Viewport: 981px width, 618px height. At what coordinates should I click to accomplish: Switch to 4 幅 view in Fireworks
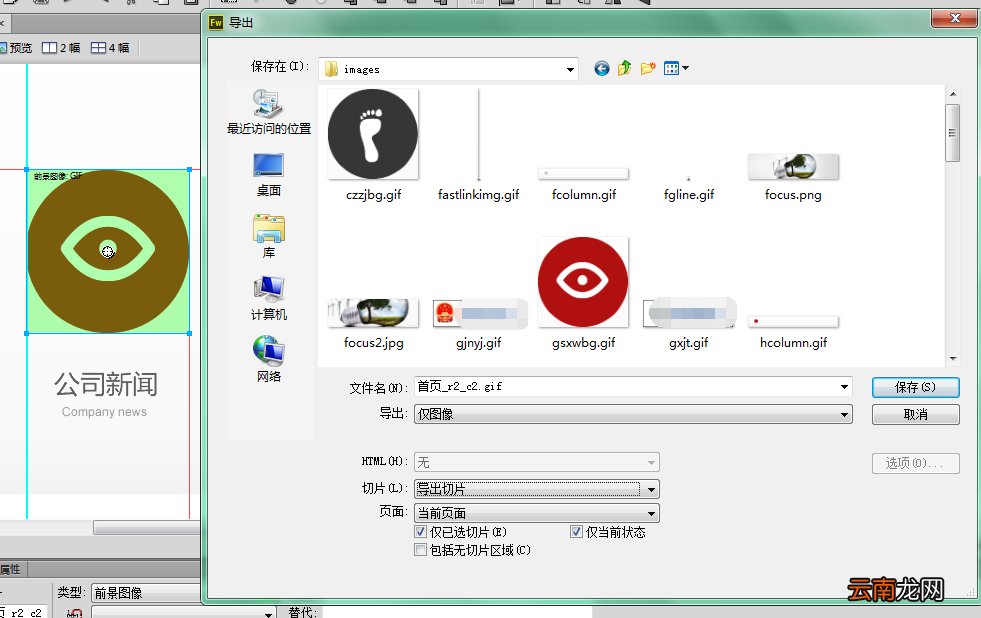coord(110,48)
